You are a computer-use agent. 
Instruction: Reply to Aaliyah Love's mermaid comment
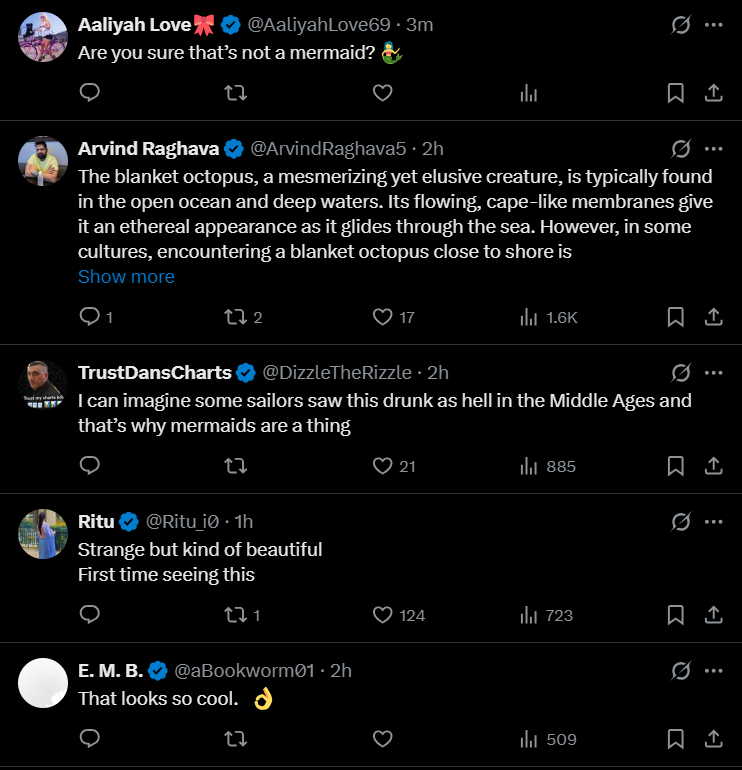click(89, 93)
